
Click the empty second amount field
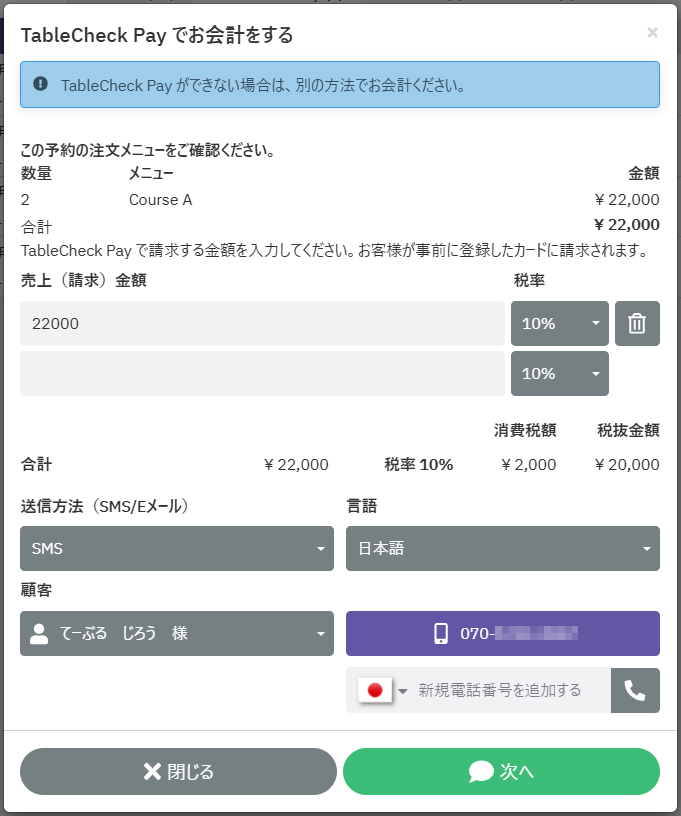click(x=262, y=373)
